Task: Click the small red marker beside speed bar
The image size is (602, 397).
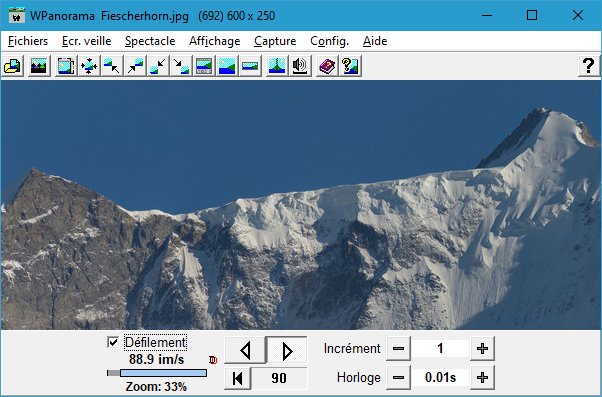Action: (x=213, y=360)
